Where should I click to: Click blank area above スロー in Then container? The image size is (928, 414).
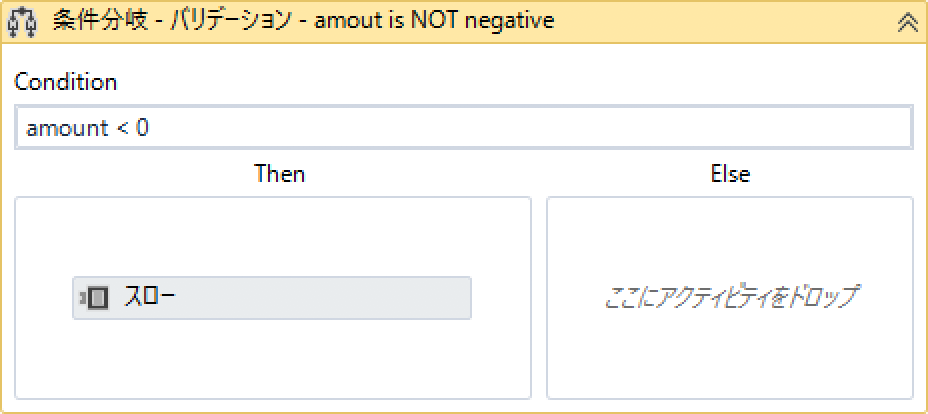point(272,235)
